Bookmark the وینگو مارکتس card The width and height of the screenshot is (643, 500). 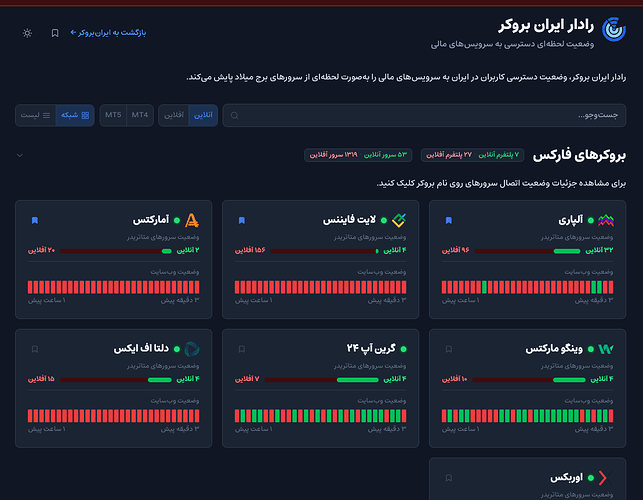click(x=449, y=349)
